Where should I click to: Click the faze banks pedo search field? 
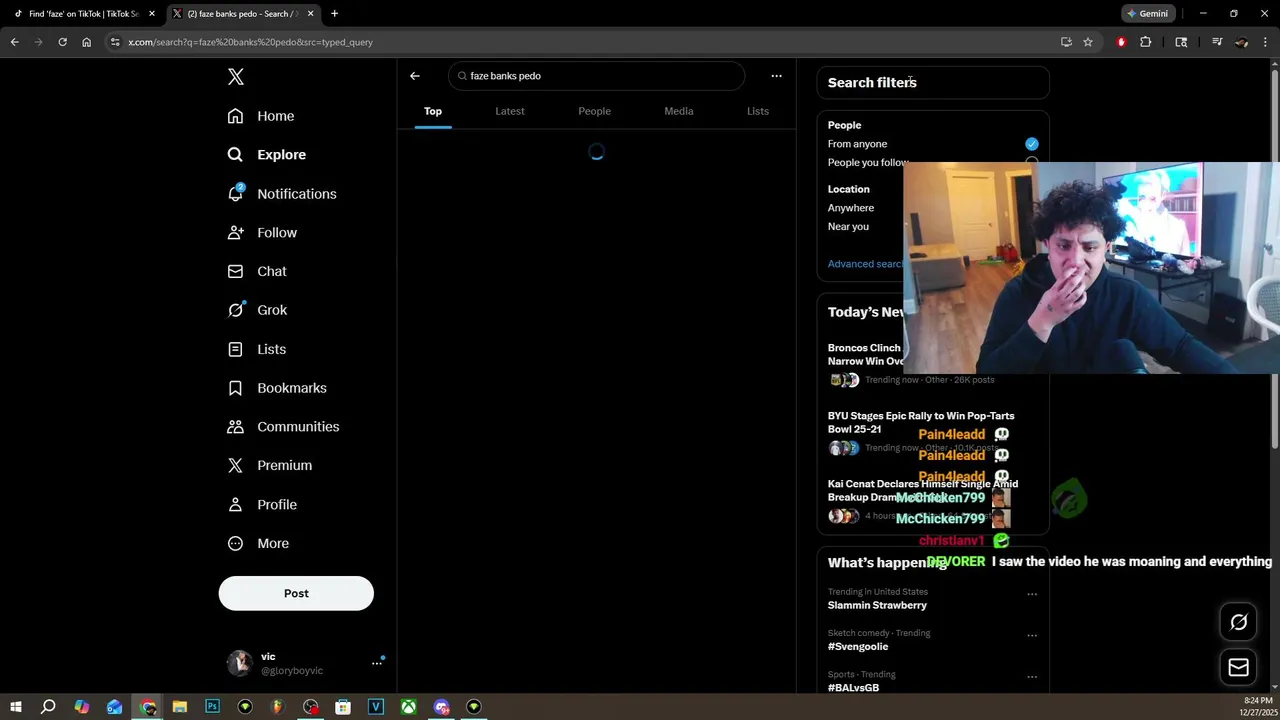pyautogui.click(x=597, y=76)
